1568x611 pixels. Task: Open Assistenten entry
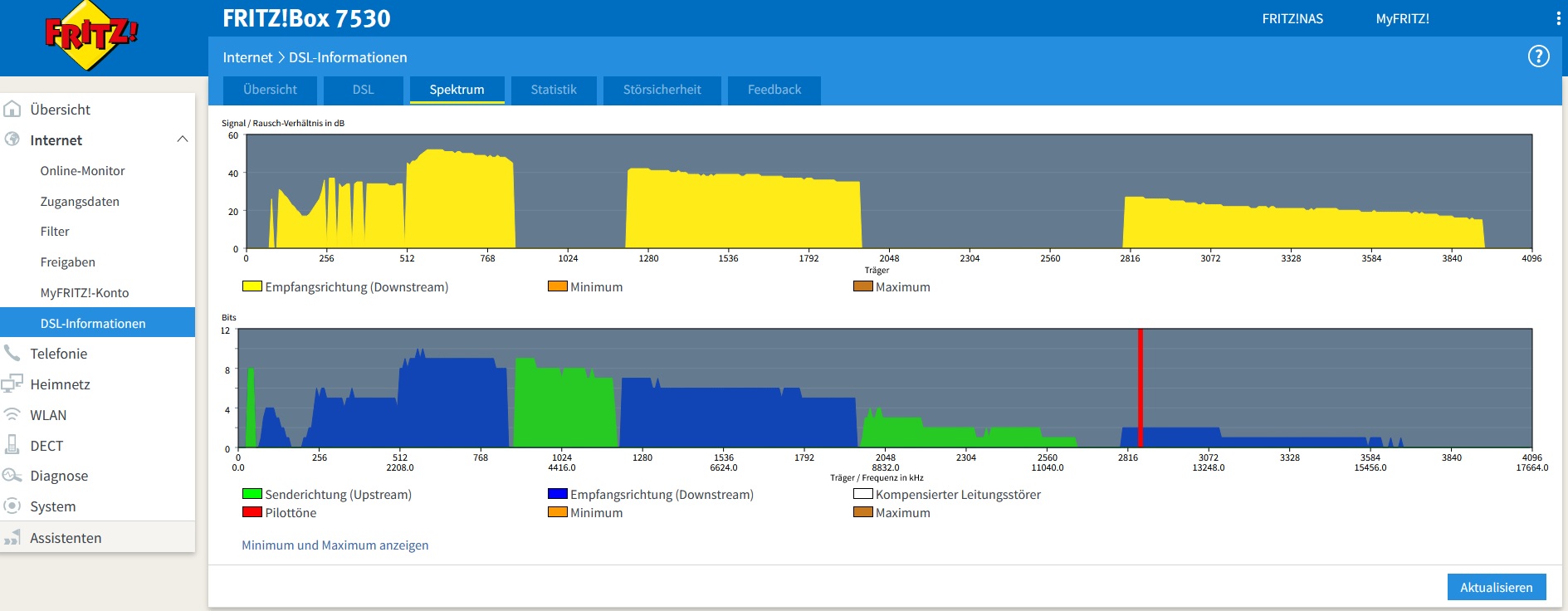66,538
